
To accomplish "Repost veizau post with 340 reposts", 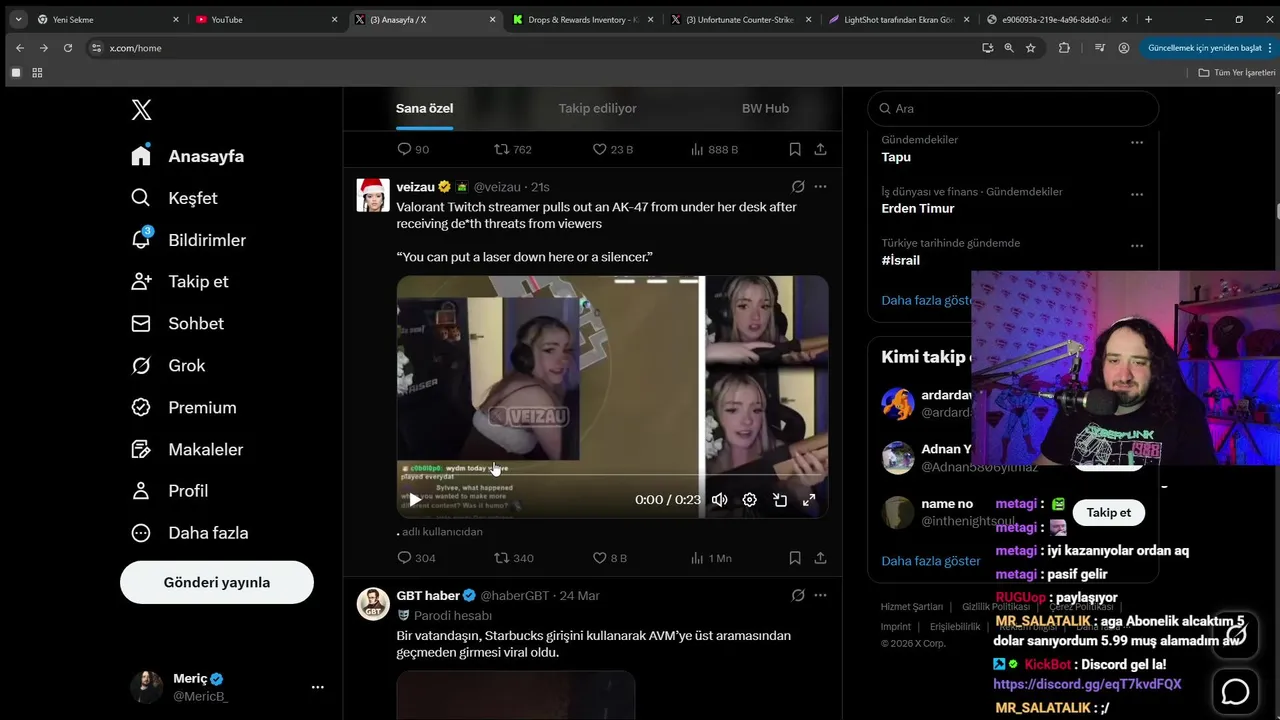I will pyautogui.click(x=514, y=558).
